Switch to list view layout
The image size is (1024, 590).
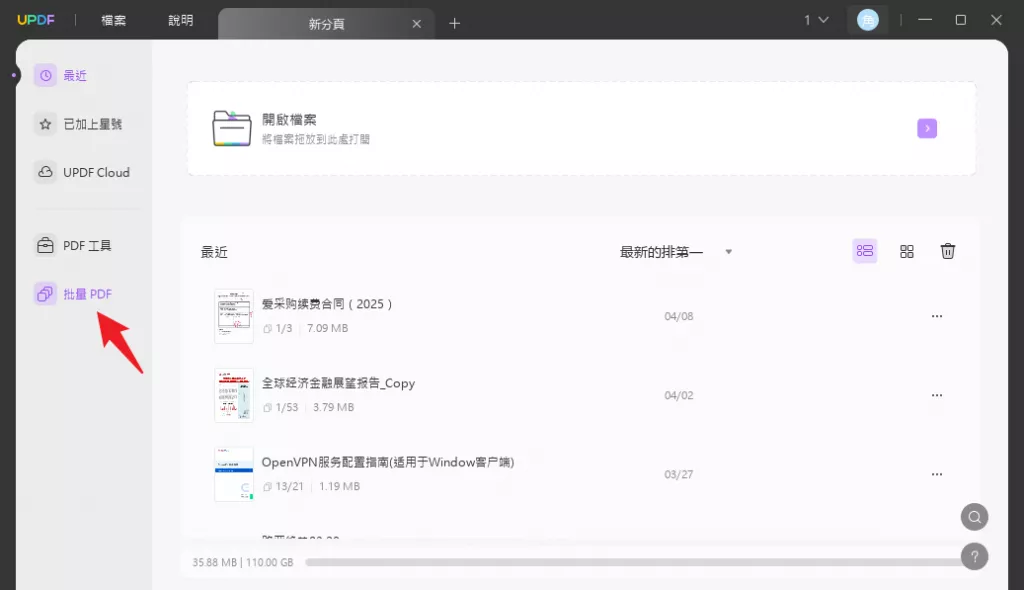(865, 251)
